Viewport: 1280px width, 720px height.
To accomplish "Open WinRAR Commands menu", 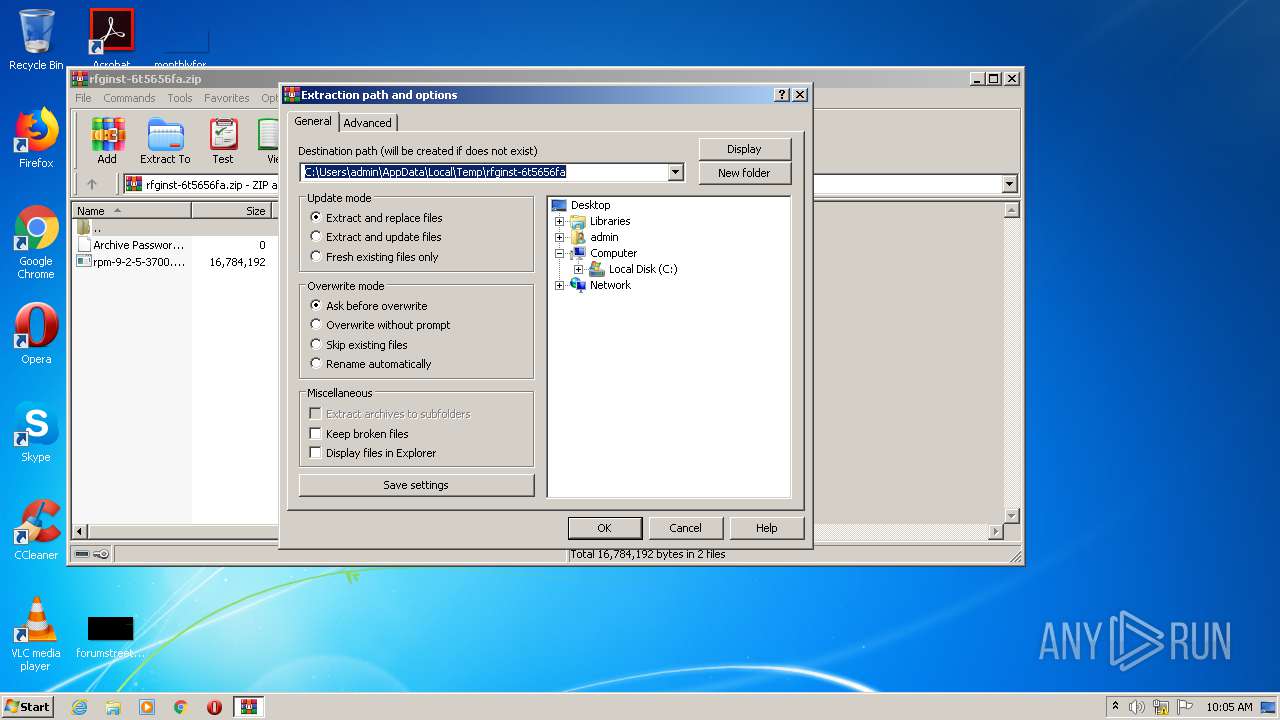I will click(x=129, y=98).
